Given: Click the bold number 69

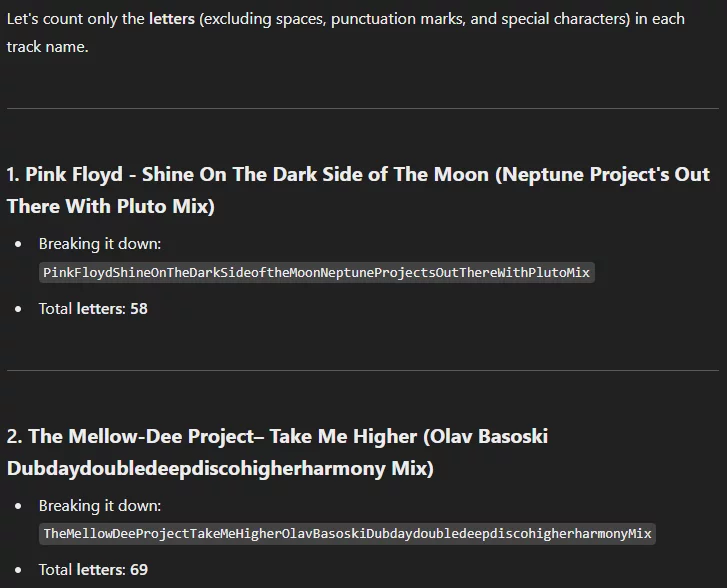Looking at the screenshot, I should coord(139,570).
